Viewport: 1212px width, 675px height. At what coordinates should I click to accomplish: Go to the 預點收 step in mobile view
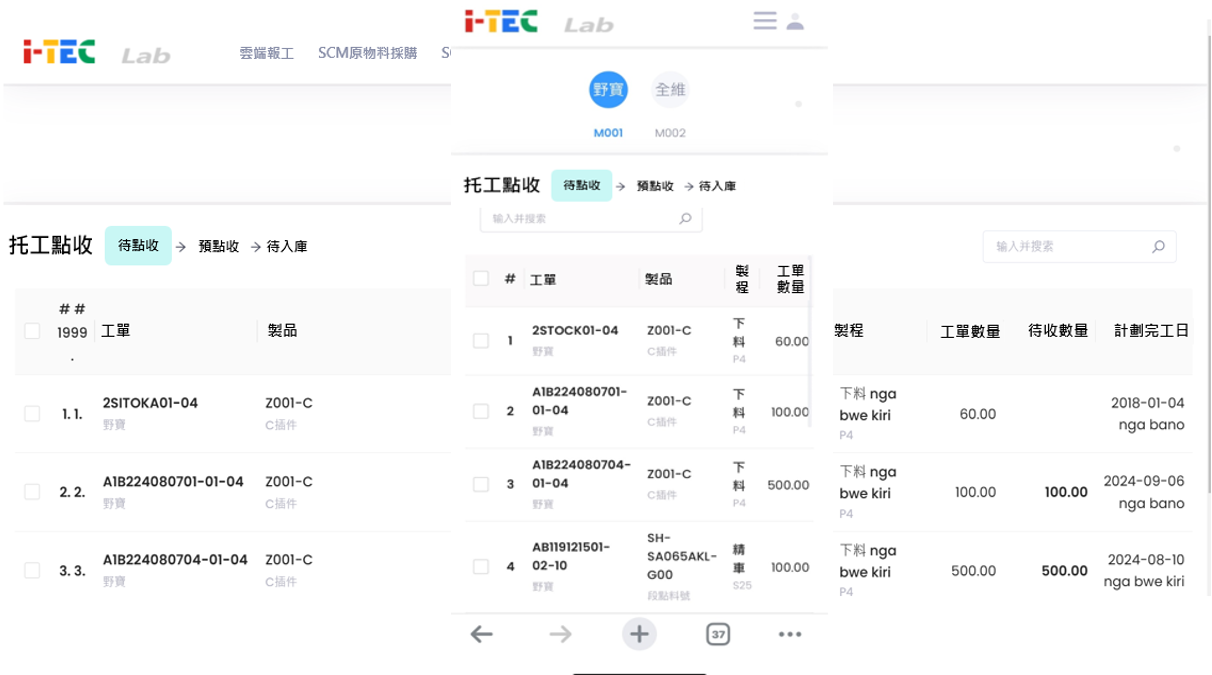point(655,186)
